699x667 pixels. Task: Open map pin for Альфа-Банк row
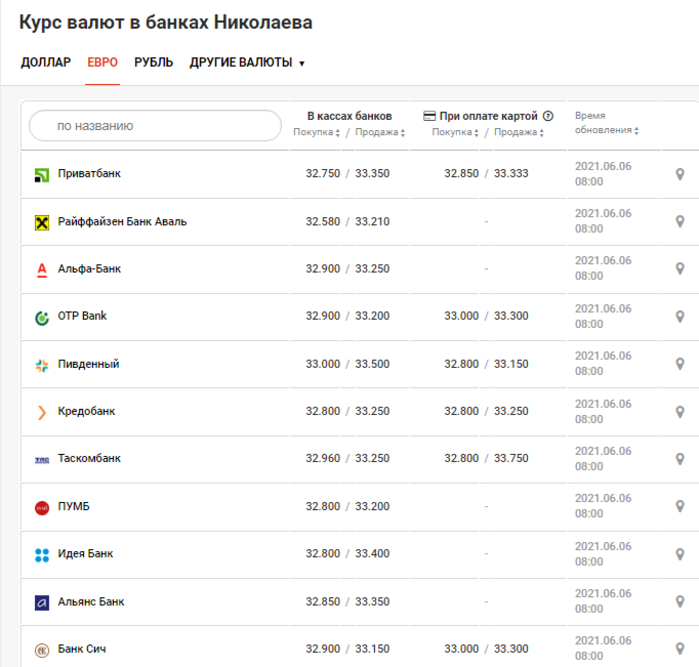click(680, 268)
